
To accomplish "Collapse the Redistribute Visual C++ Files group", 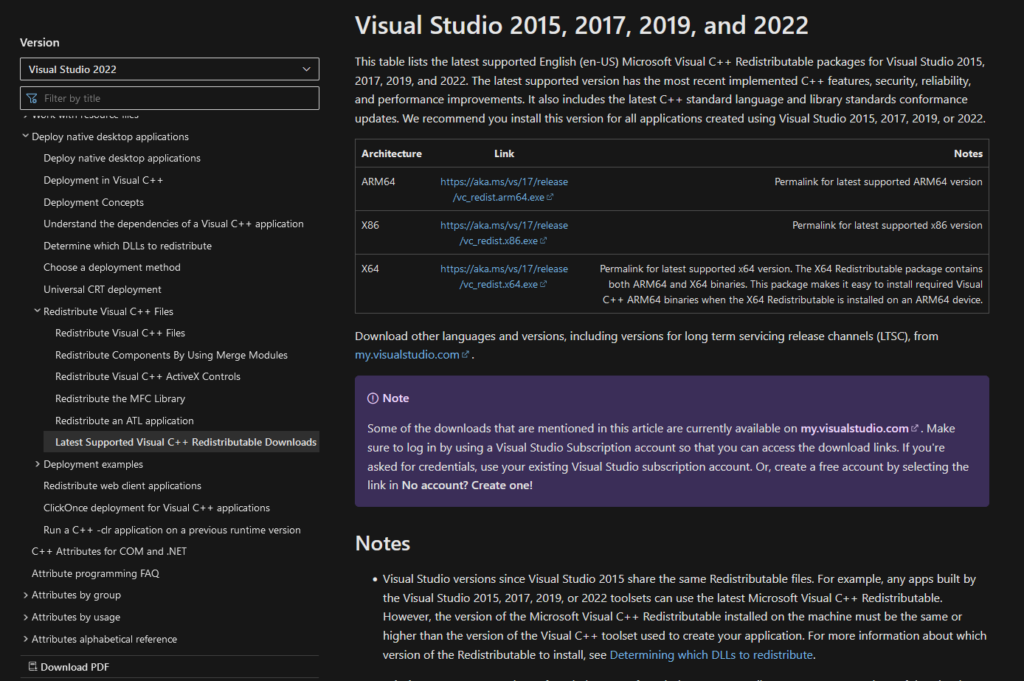I will coord(37,311).
